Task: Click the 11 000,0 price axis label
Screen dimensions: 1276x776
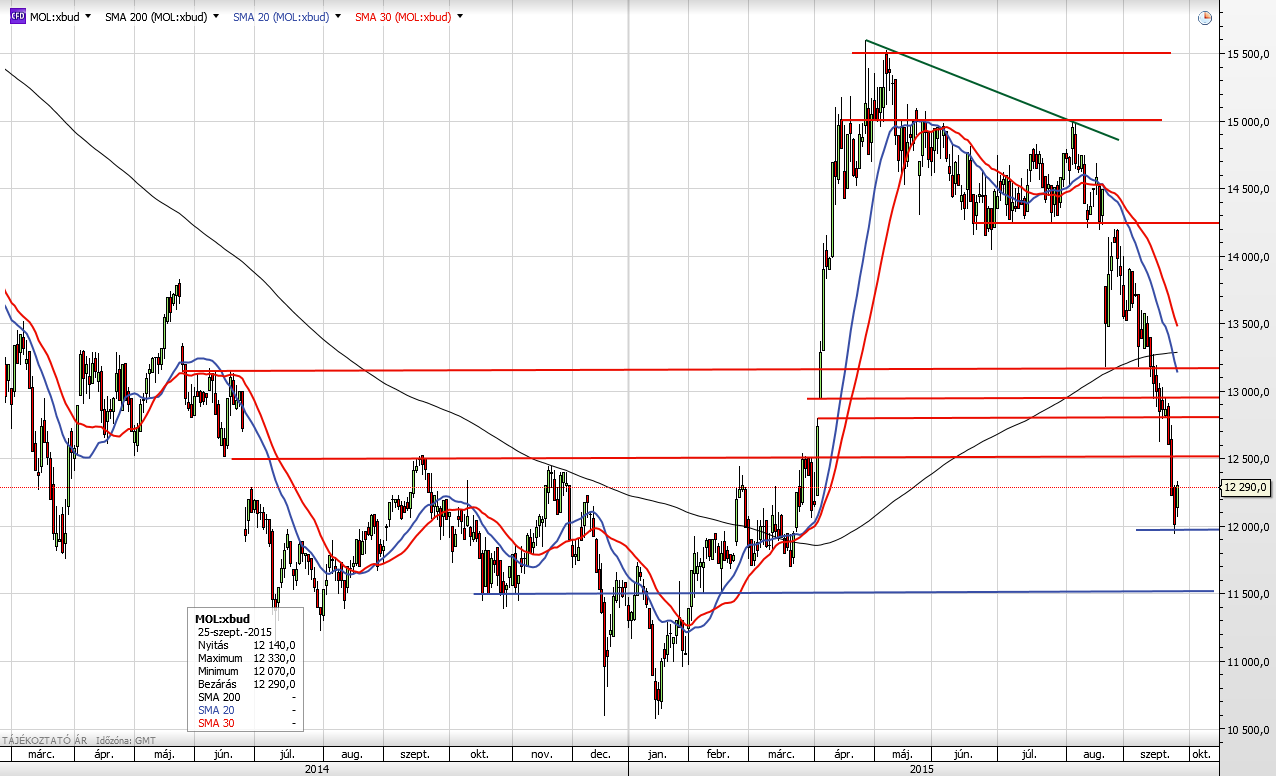Action: (1246, 662)
